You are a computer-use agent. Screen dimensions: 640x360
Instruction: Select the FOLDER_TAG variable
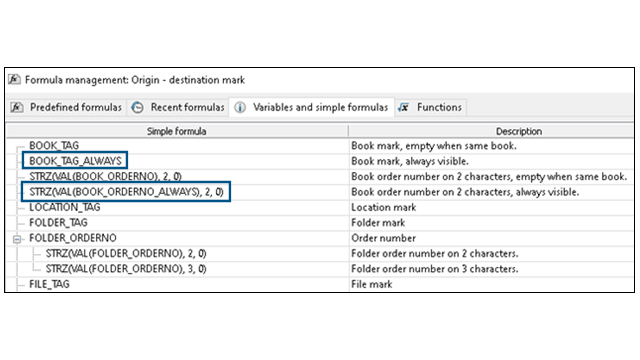coord(58,223)
